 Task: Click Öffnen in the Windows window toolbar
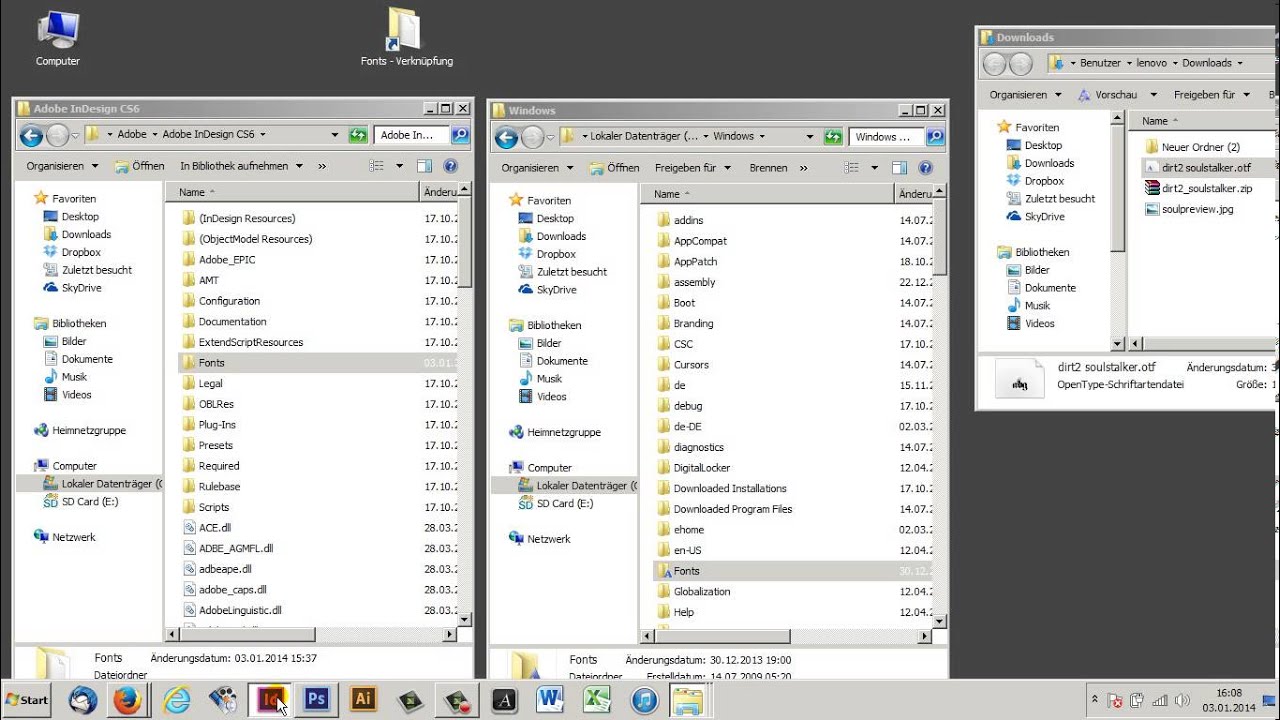click(614, 168)
